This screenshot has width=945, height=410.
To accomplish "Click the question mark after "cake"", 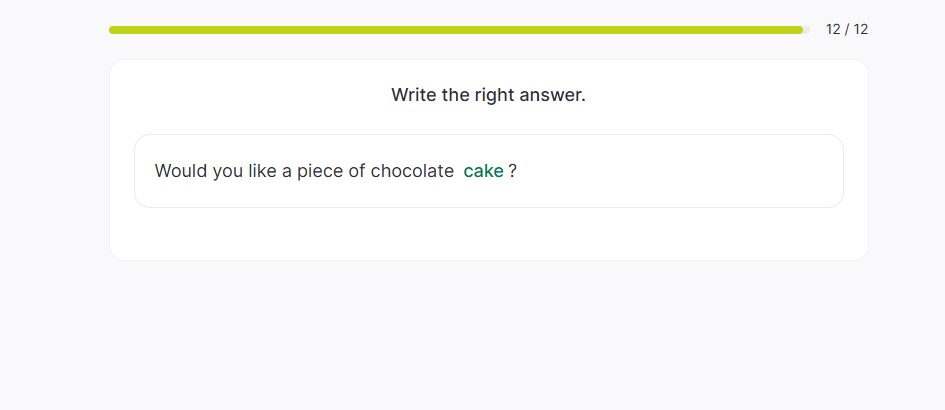I will click(x=513, y=171).
